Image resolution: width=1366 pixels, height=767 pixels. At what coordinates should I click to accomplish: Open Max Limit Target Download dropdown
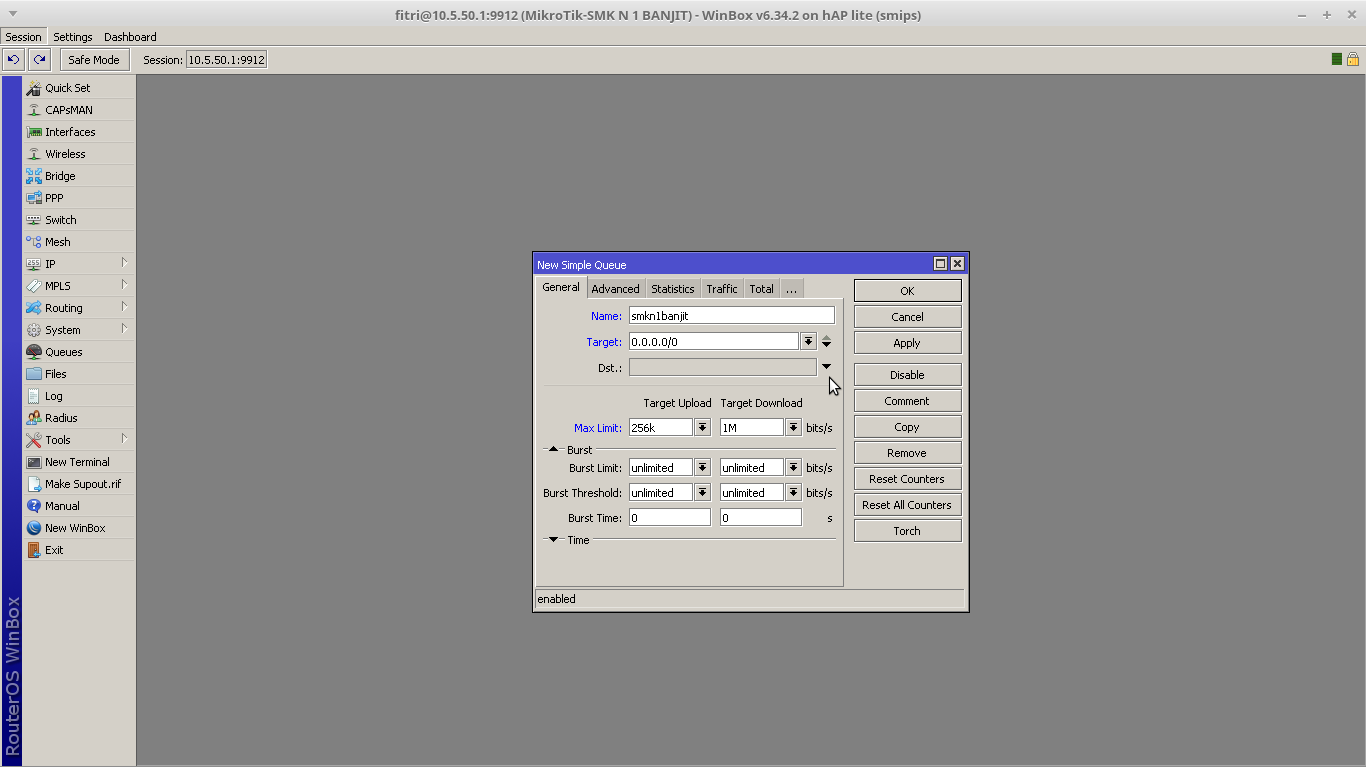[793, 428]
